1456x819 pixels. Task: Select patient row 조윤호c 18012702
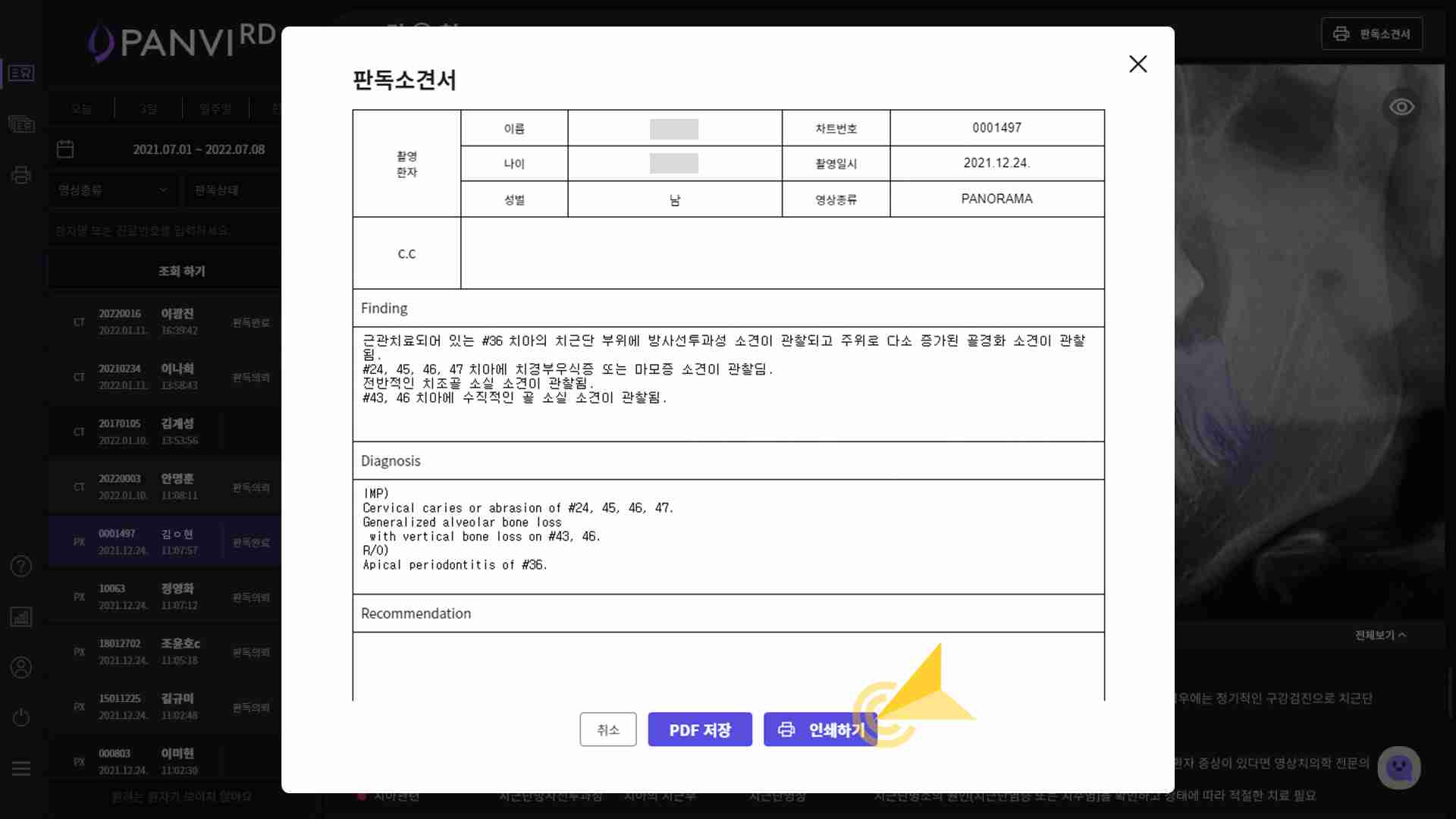pos(165,651)
